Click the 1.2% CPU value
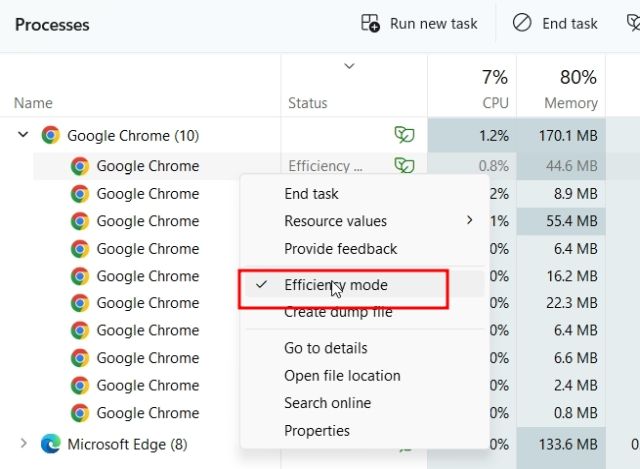The width and height of the screenshot is (640, 469). click(494, 136)
